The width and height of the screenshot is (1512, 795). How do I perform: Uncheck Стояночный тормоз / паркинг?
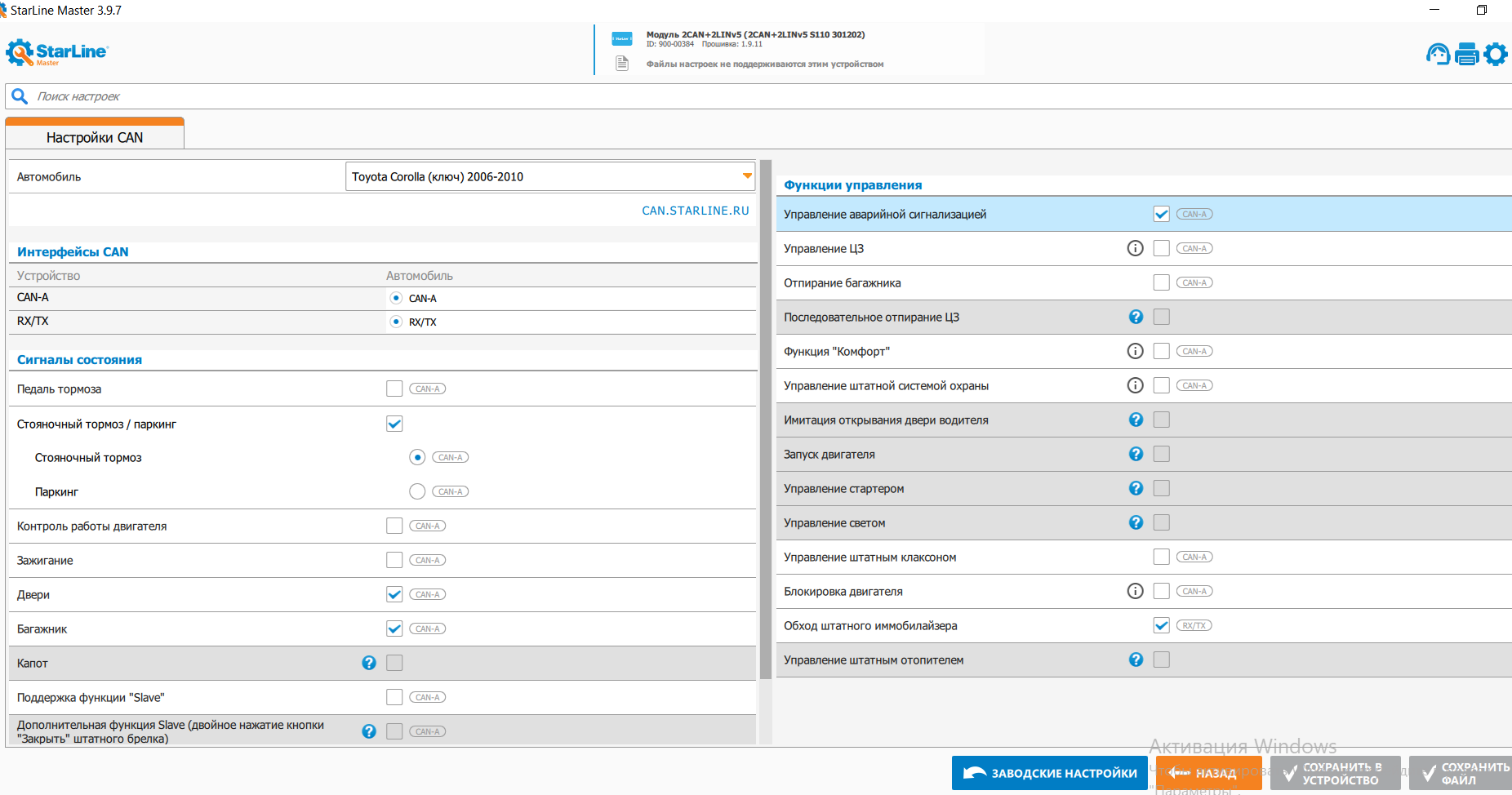point(394,424)
